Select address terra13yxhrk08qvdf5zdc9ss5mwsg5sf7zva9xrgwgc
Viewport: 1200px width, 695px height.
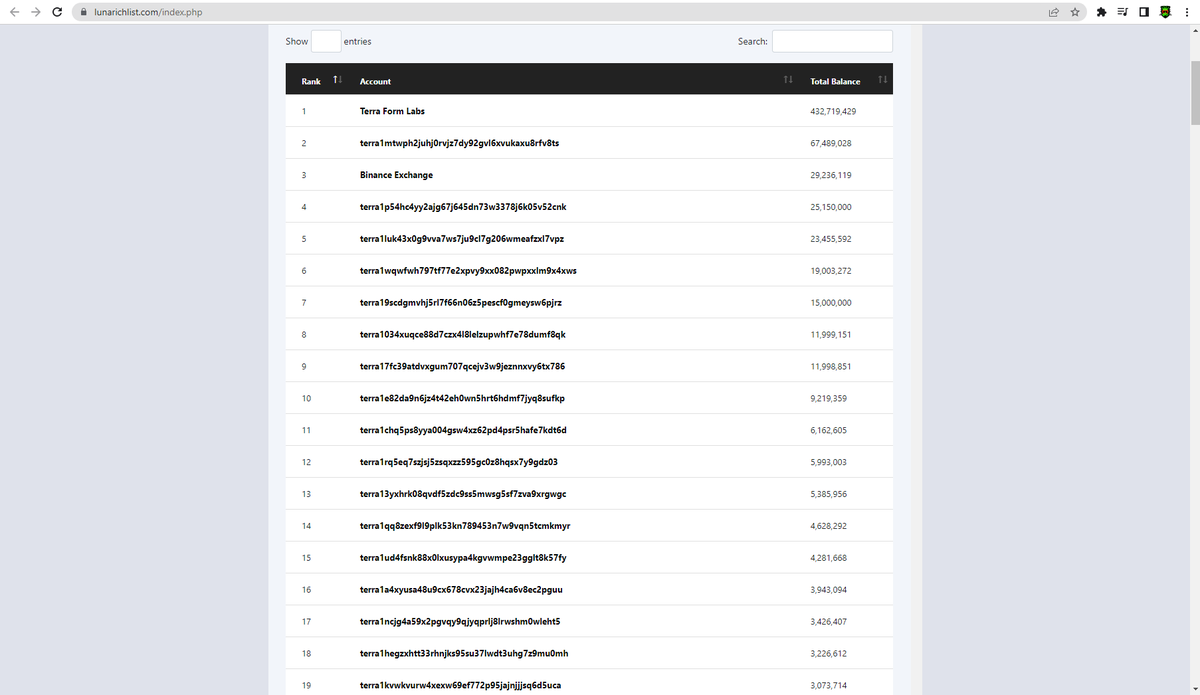[x=463, y=494]
